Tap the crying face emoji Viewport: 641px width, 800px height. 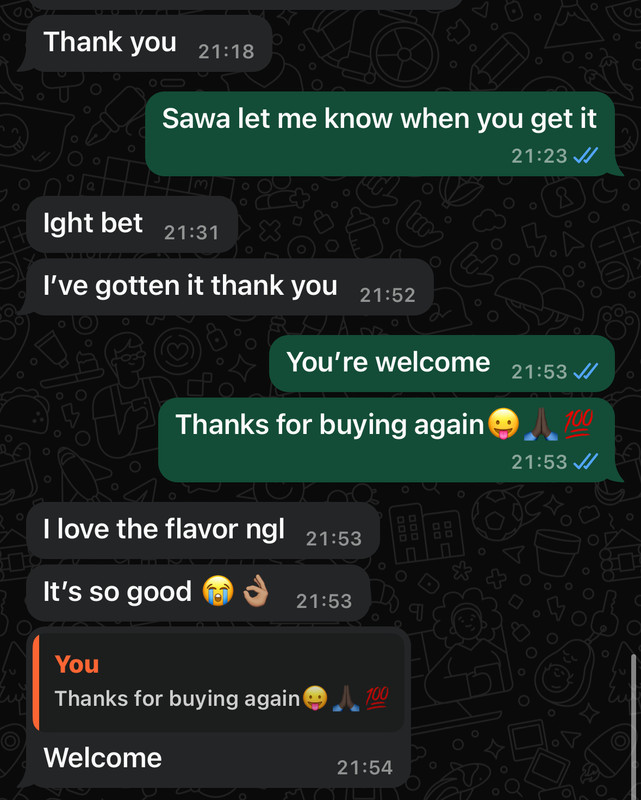(x=218, y=591)
